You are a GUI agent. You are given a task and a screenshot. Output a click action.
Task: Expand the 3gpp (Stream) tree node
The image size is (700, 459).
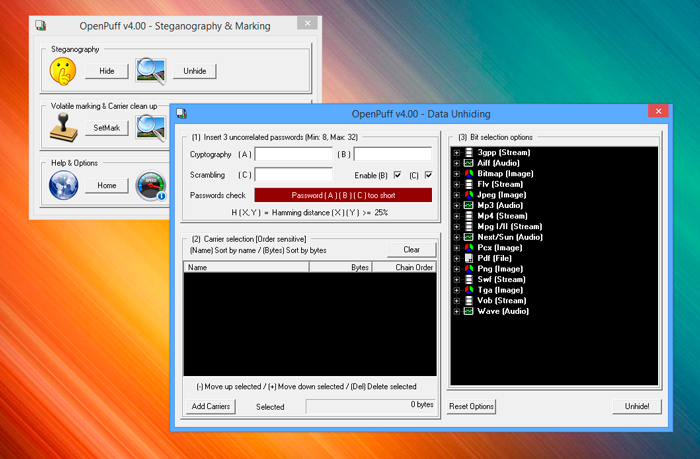pos(457,153)
